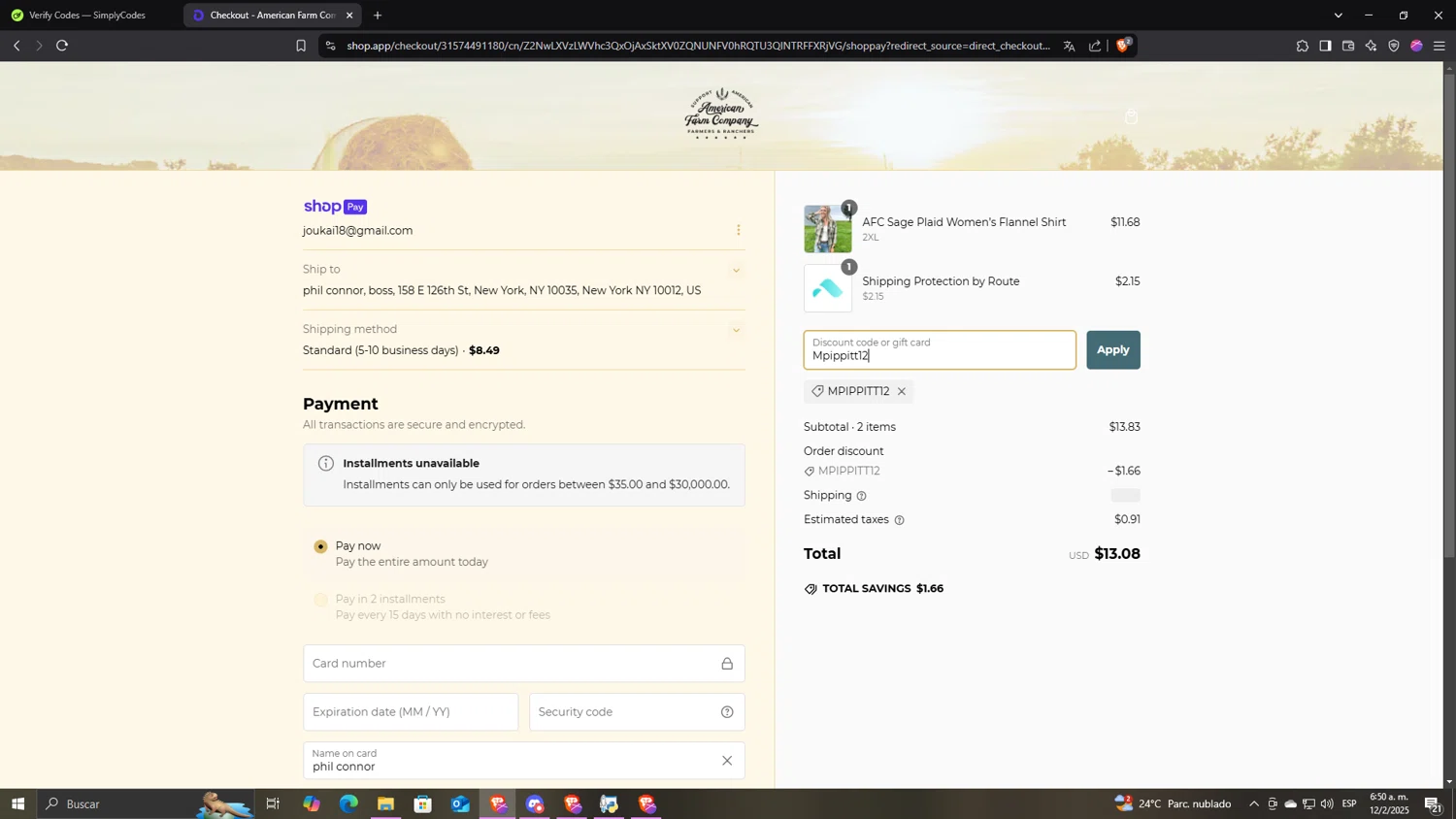Click Shipping Protection by Route thumbnail
1456x819 pixels.
828,288
